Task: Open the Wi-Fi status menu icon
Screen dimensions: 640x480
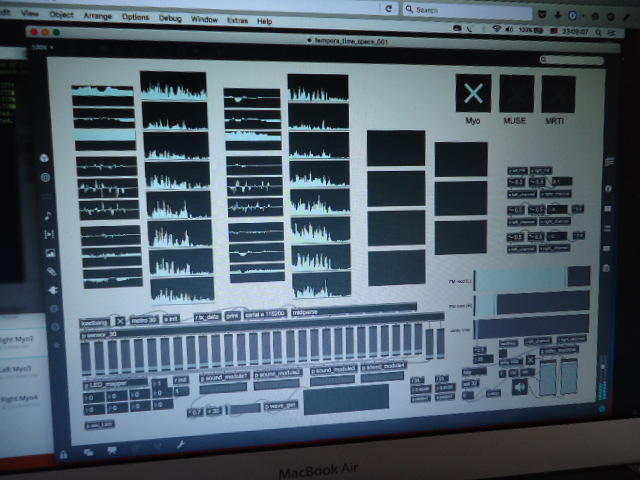Action: 496,29
